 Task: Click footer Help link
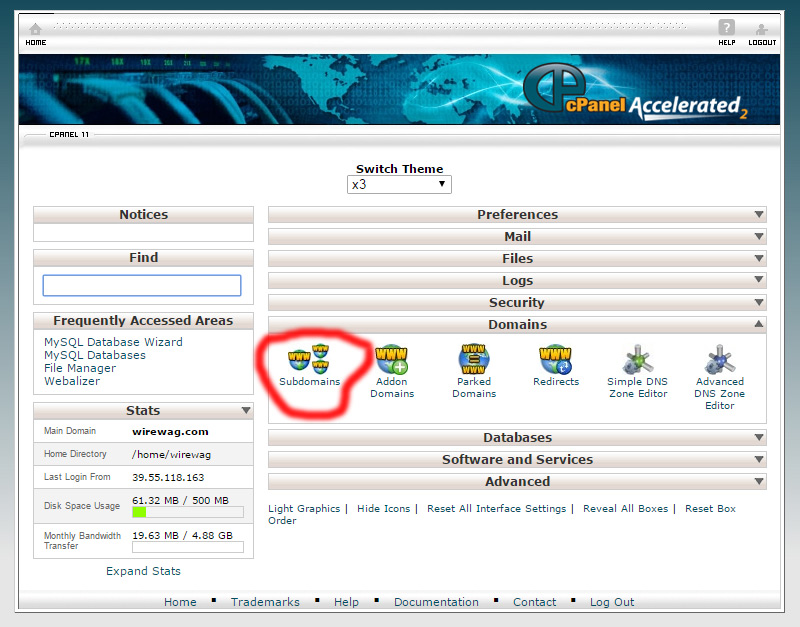[x=346, y=602]
